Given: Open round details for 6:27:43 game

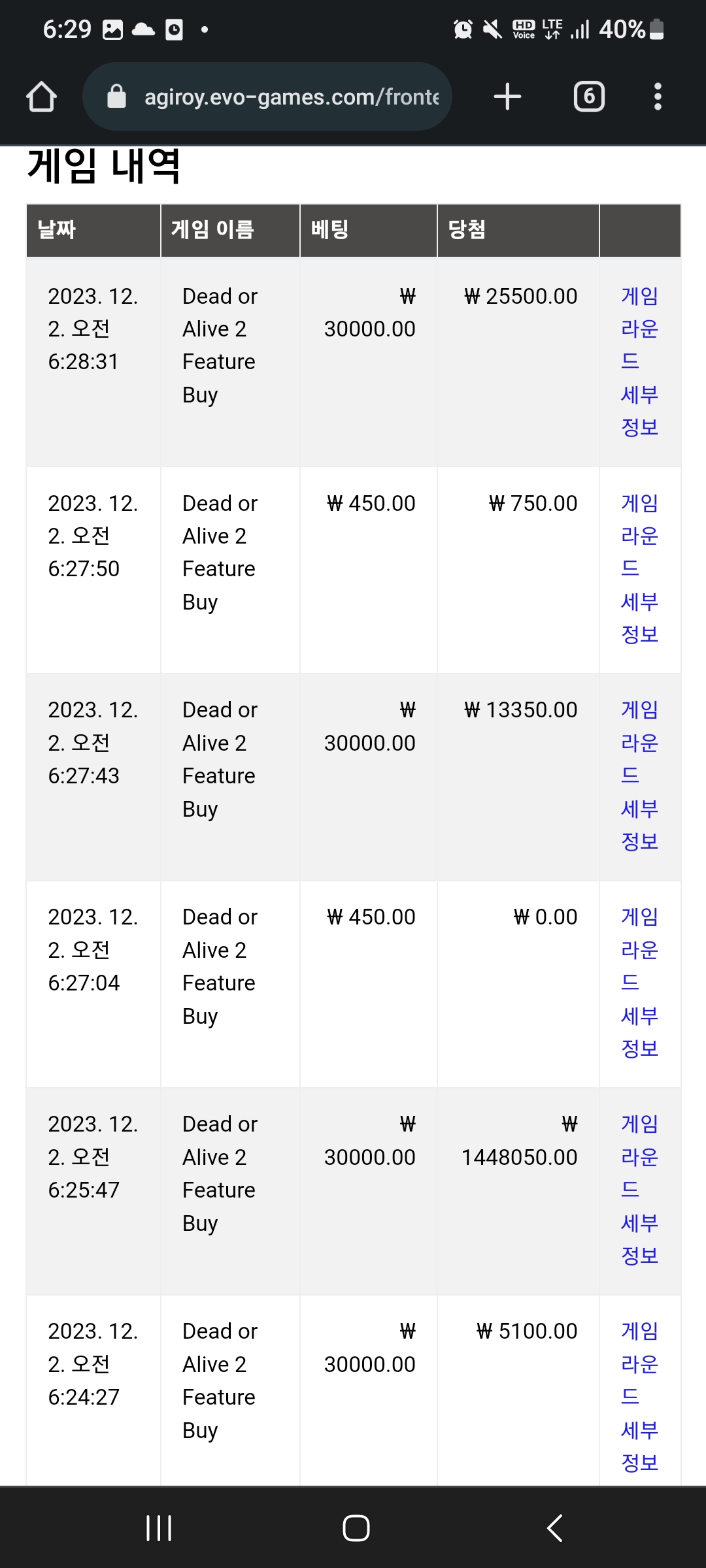Looking at the screenshot, I should click(639, 776).
